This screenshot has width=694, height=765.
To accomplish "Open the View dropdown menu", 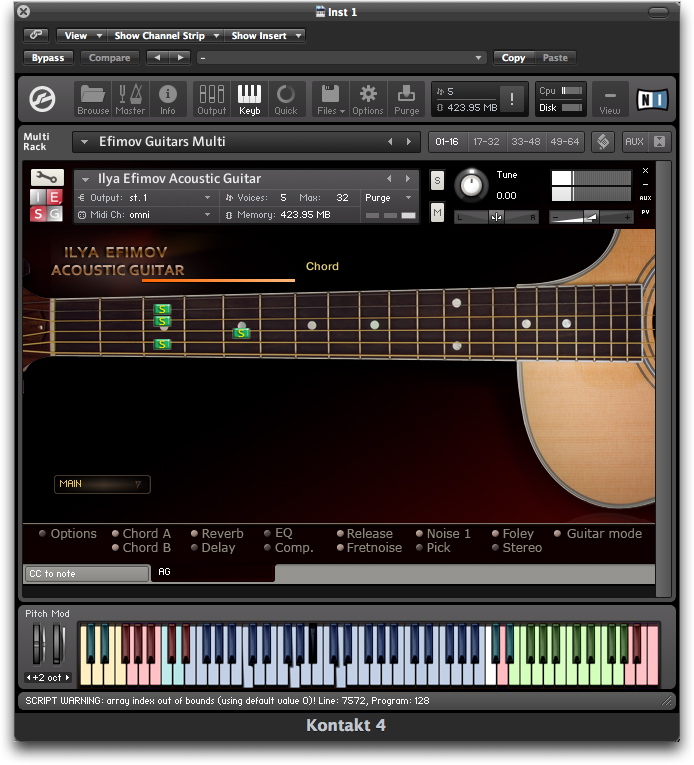I will pos(81,36).
